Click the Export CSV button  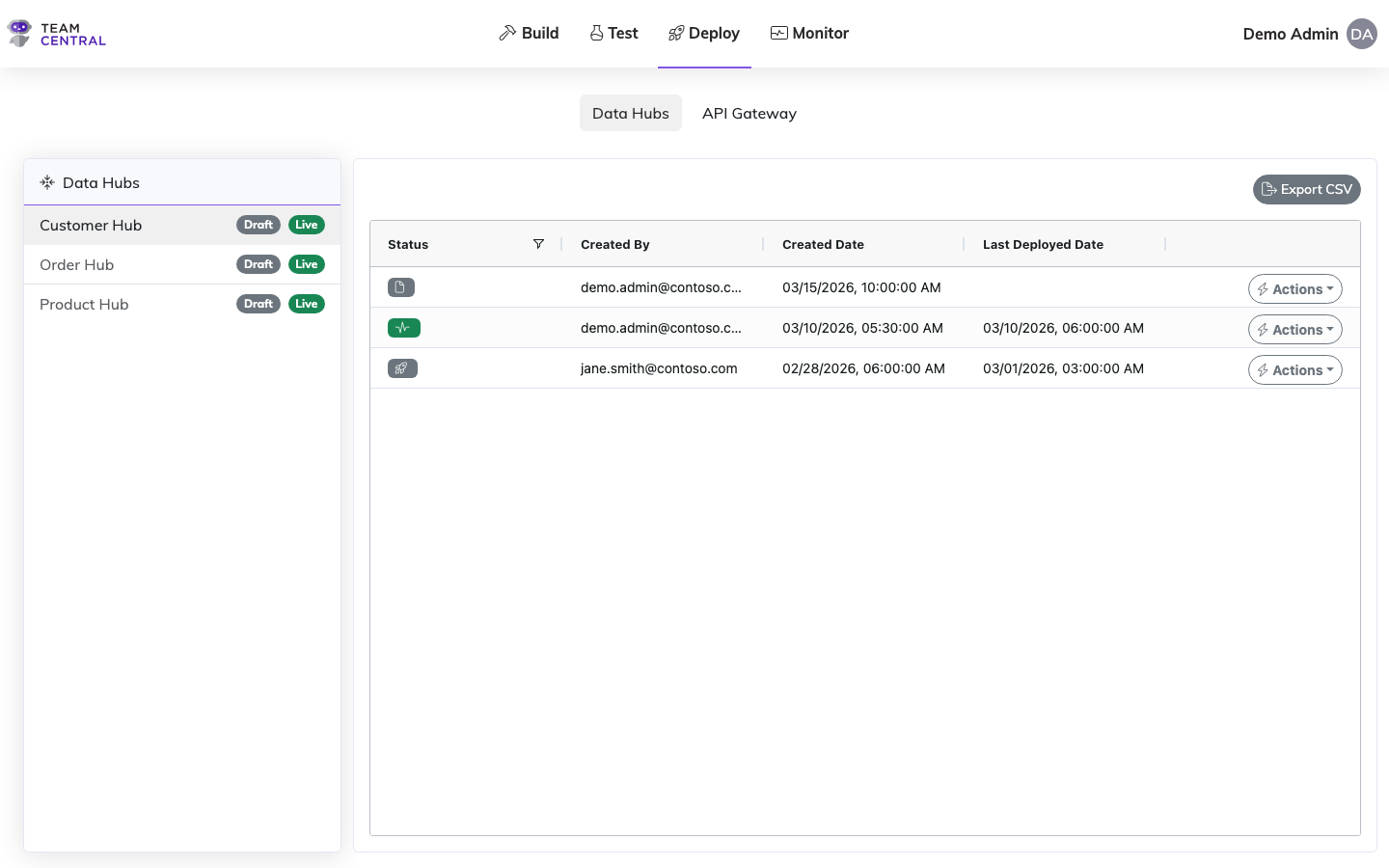[1307, 189]
